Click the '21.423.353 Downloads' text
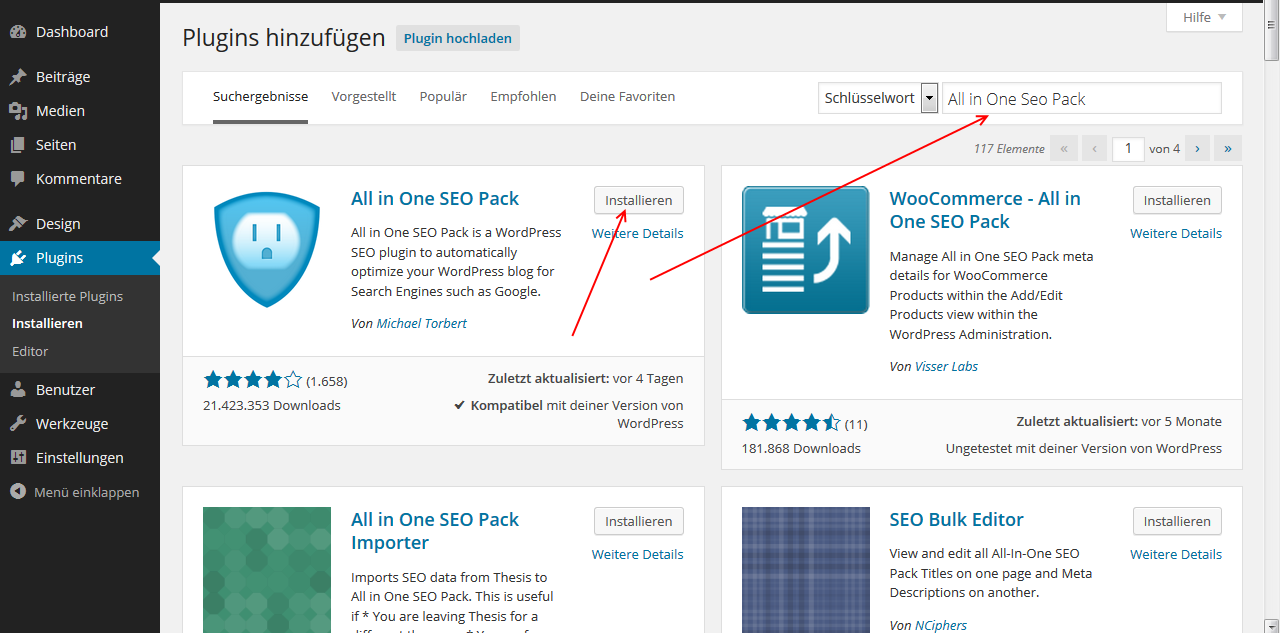The image size is (1280, 633). 271,405
